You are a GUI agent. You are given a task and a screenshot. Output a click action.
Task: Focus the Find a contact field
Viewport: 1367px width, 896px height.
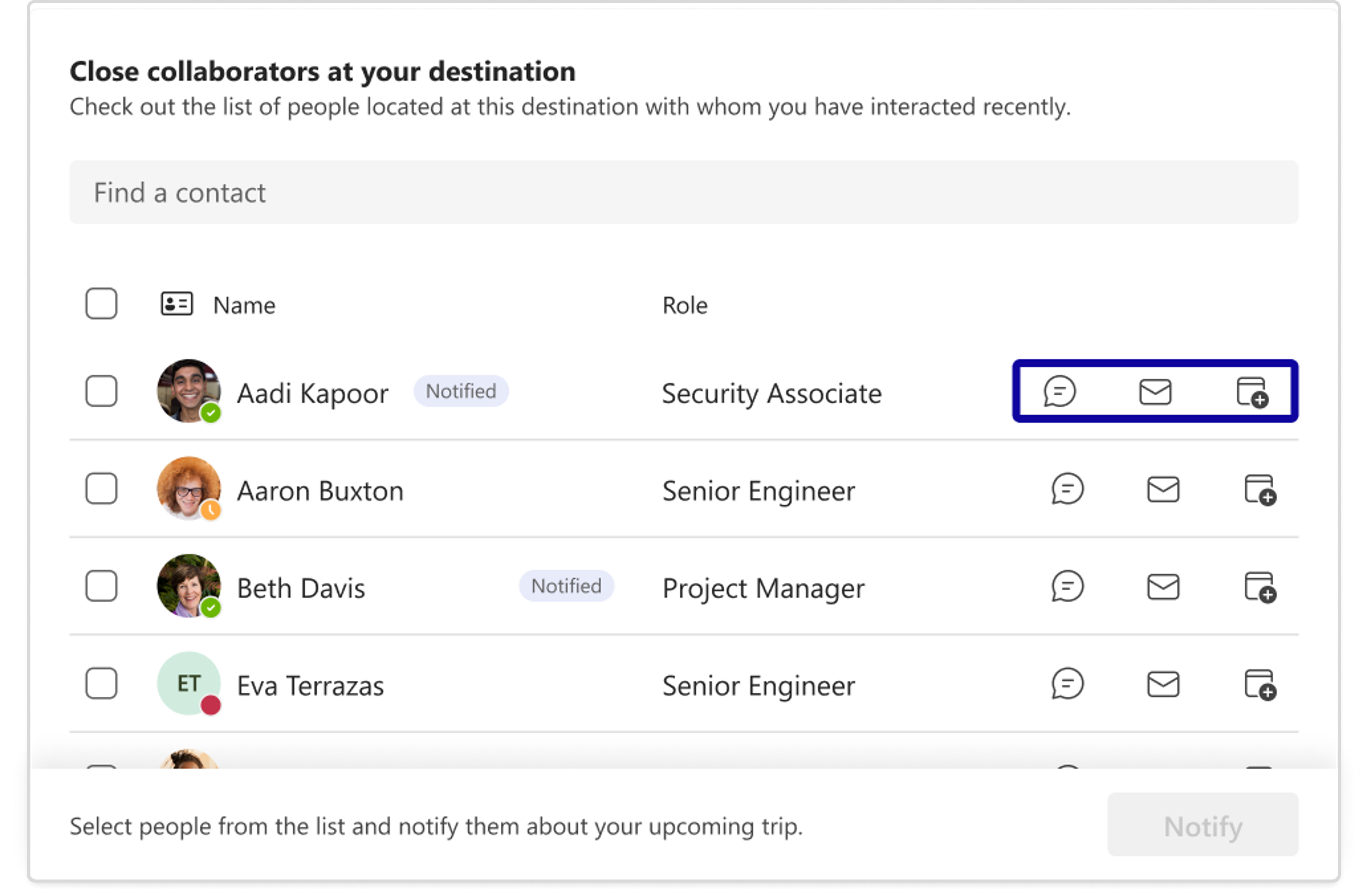point(683,192)
